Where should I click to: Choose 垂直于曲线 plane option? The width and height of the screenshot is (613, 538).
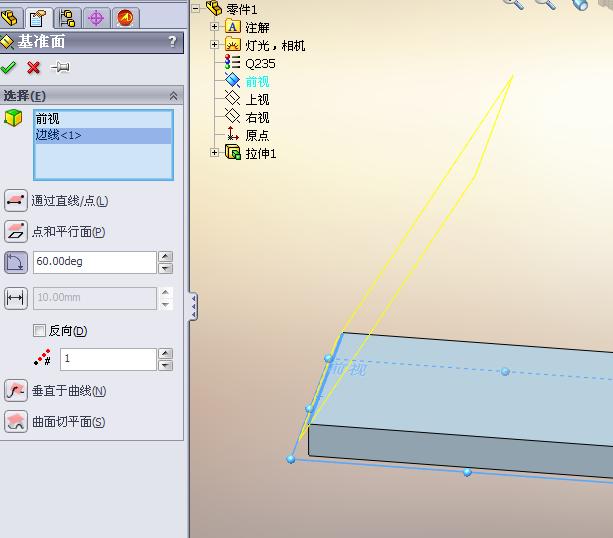click(16, 390)
